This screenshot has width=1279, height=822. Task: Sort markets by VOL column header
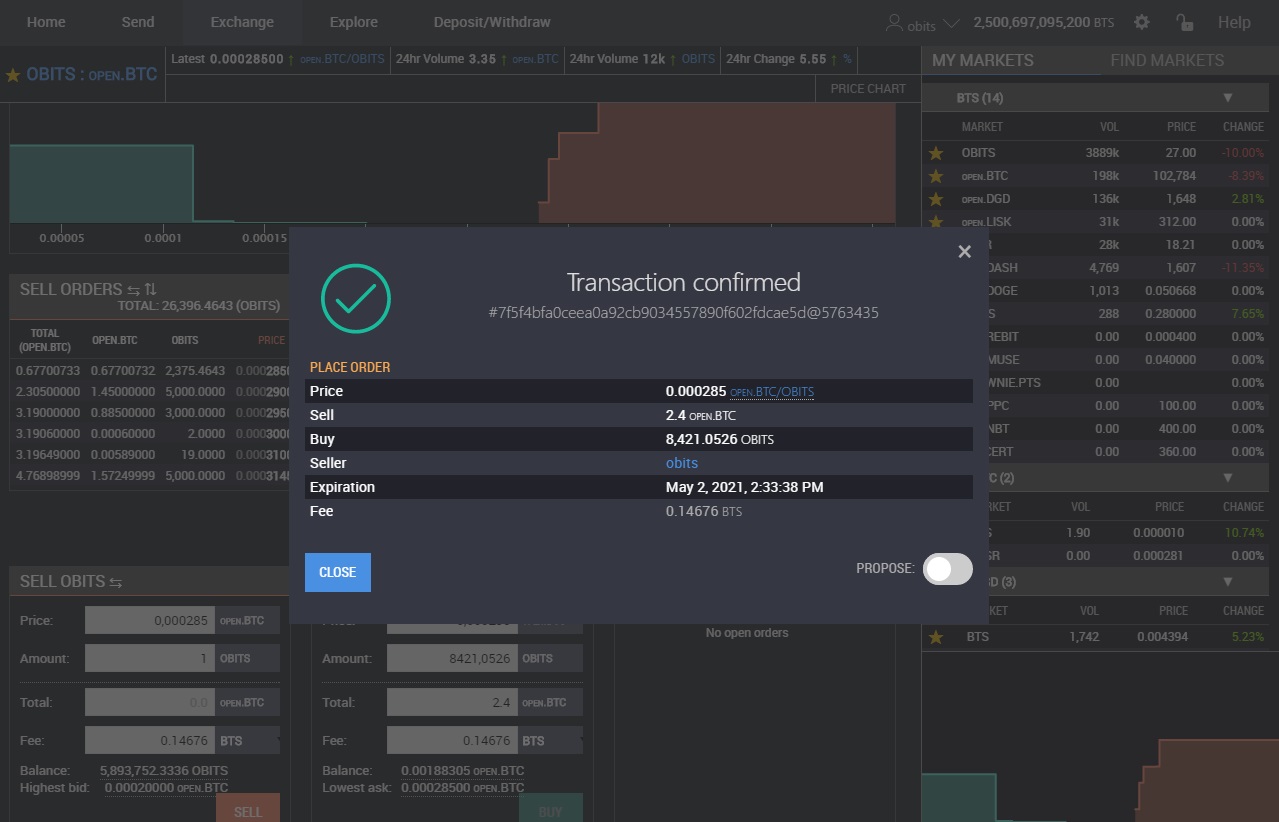pos(1109,127)
